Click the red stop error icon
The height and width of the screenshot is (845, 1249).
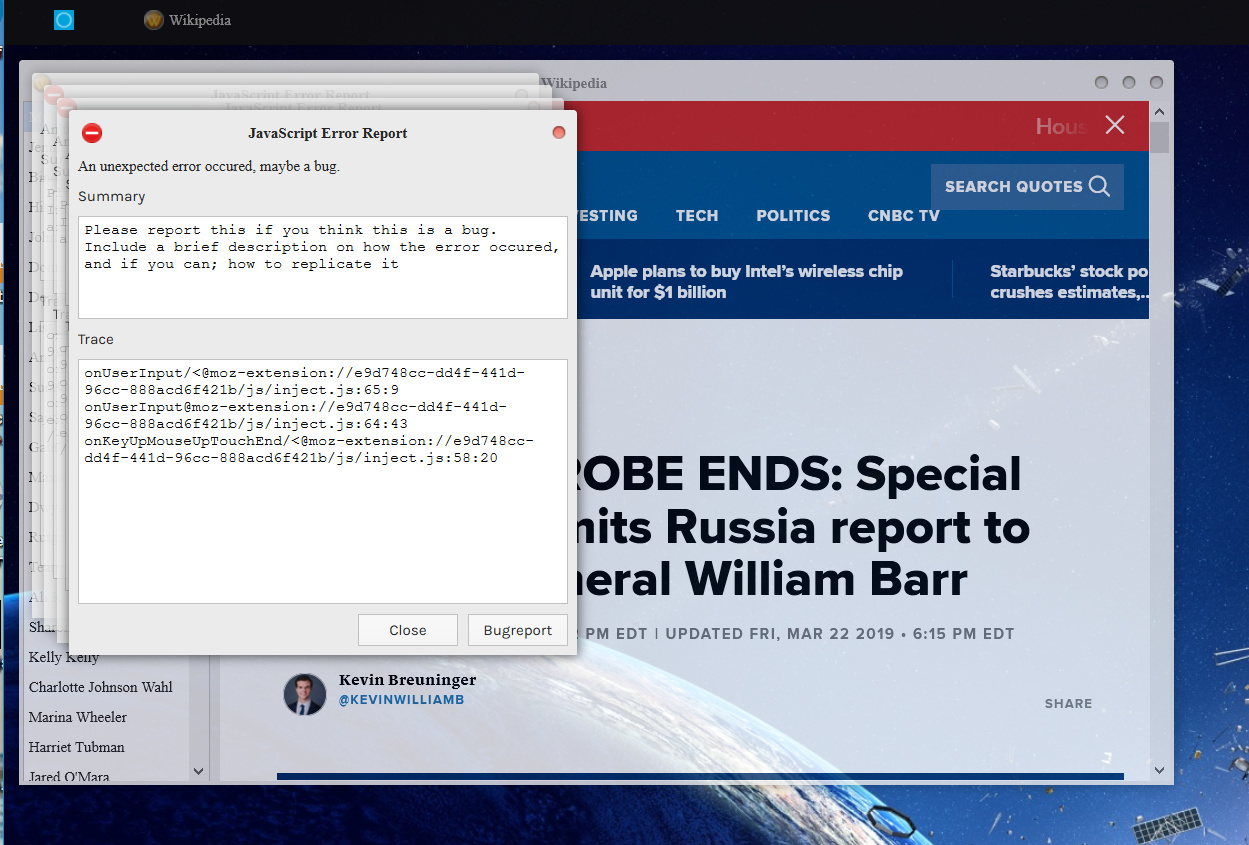[x=92, y=133]
